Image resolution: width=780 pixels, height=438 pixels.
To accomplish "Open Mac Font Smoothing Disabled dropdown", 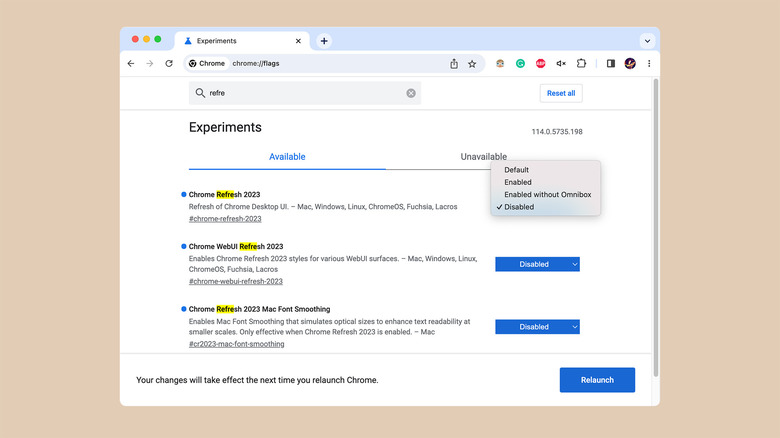I will [537, 327].
